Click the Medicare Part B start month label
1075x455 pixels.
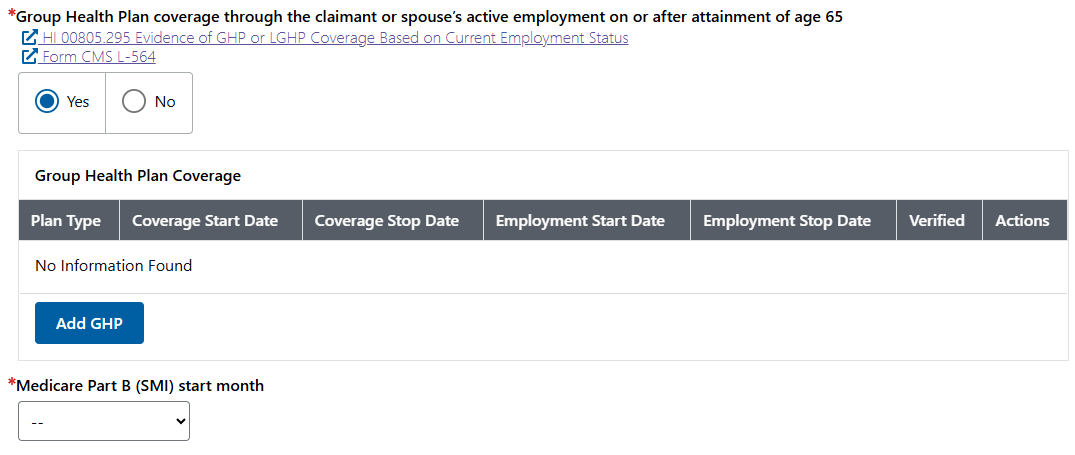(x=141, y=386)
